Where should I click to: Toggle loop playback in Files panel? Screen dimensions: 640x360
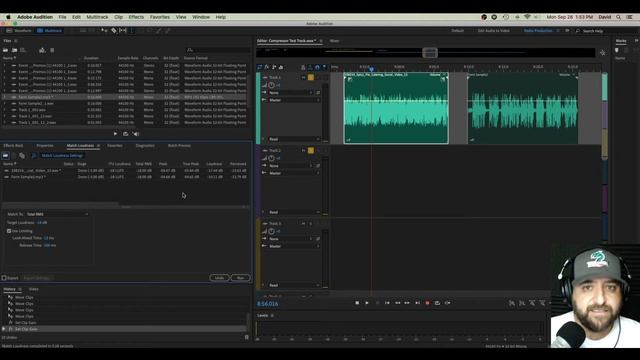click(125, 134)
